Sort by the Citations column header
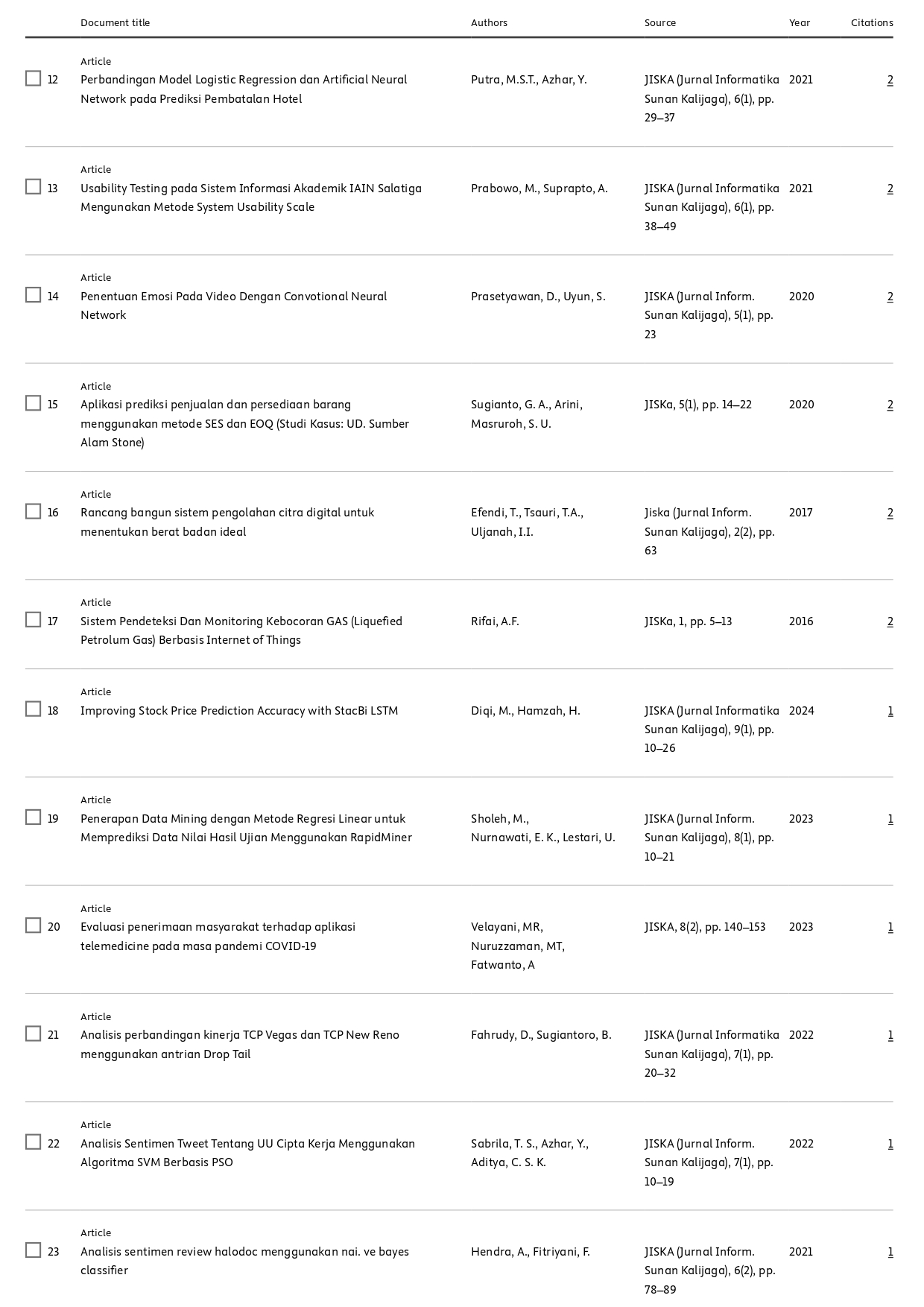924x1307 pixels. pos(871,23)
